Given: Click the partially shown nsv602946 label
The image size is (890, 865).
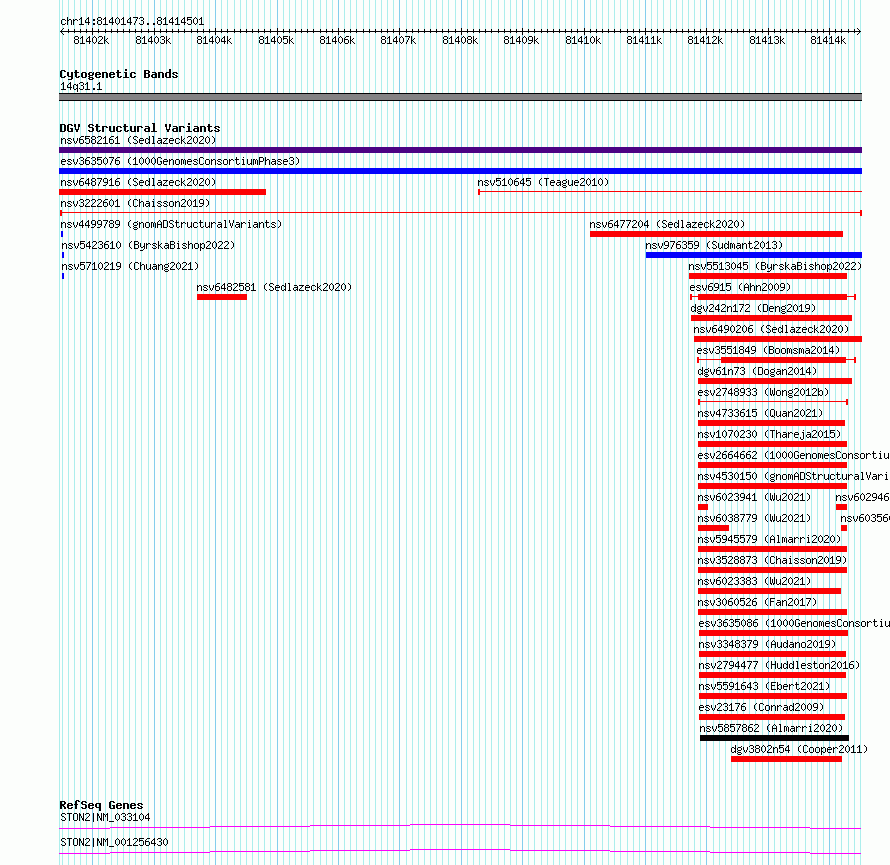Looking at the screenshot, I should 862,497.
